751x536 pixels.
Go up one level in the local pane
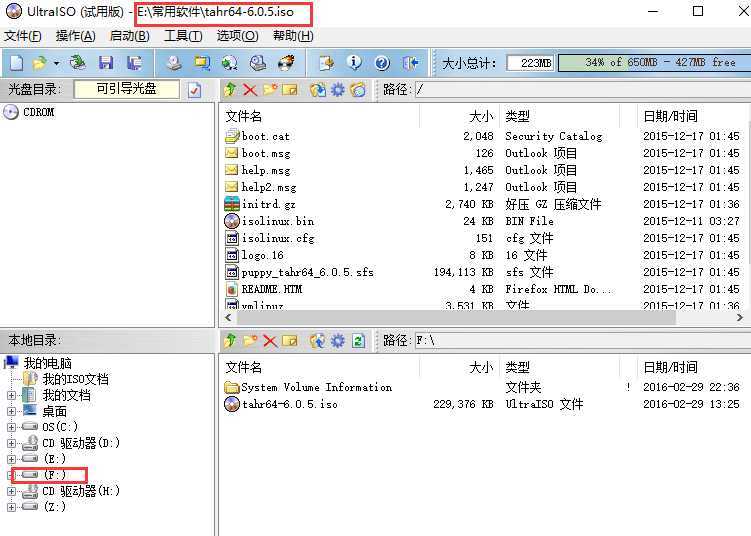[x=230, y=341]
